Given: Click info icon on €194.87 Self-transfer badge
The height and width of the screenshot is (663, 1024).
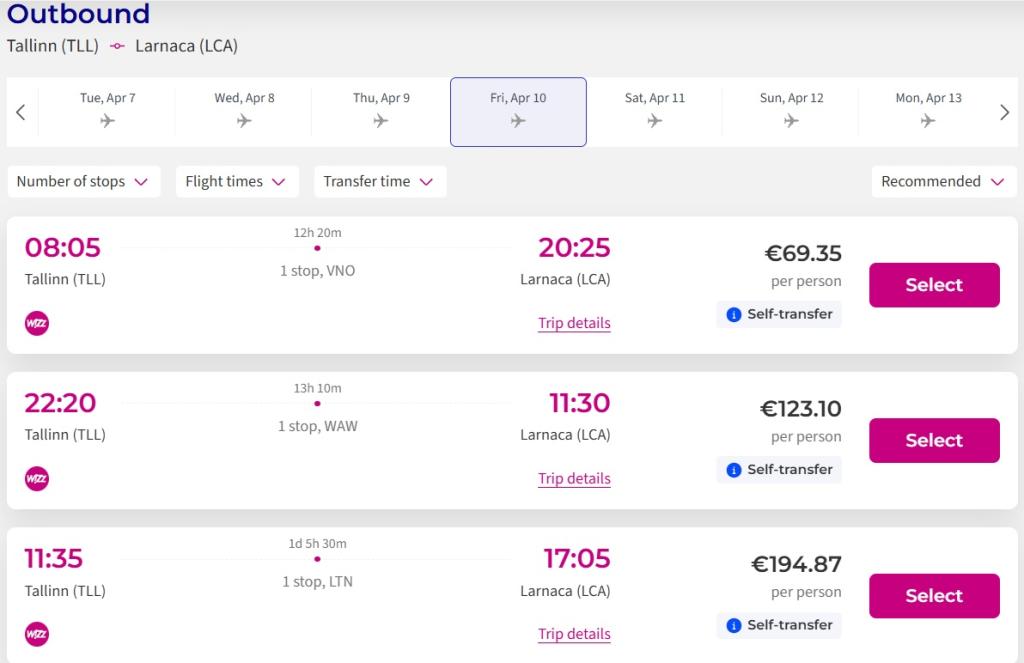Looking at the screenshot, I should pyautogui.click(x=734, y=625).
